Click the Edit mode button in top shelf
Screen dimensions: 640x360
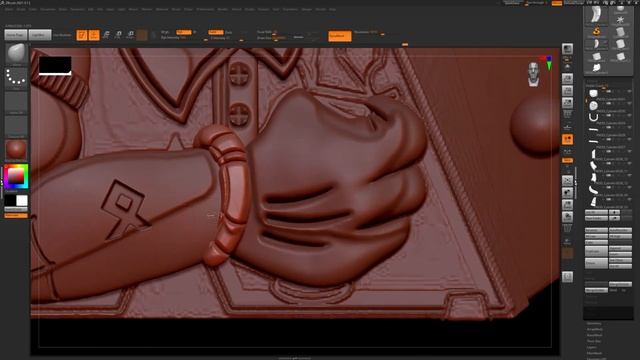point(82,35)
